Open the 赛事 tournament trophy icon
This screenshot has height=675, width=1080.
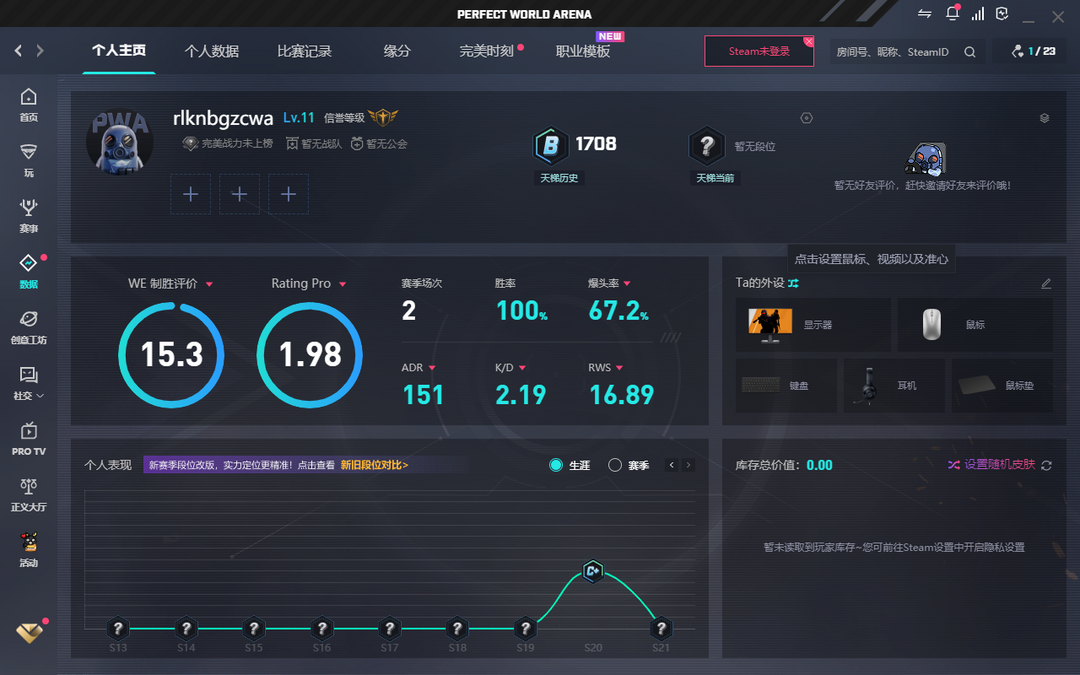coord(28,214)
